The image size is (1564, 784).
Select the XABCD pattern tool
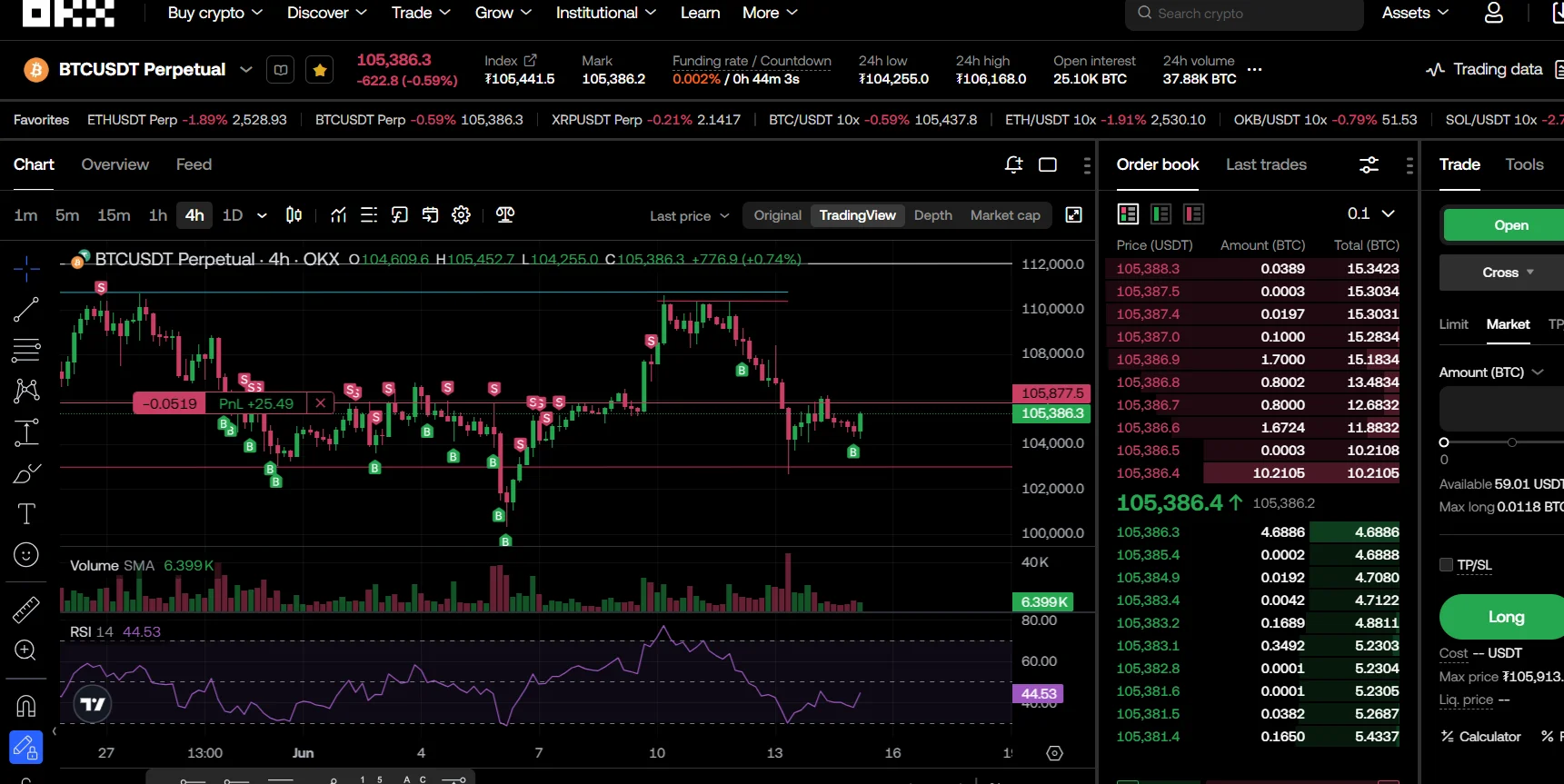pos(26,391)
